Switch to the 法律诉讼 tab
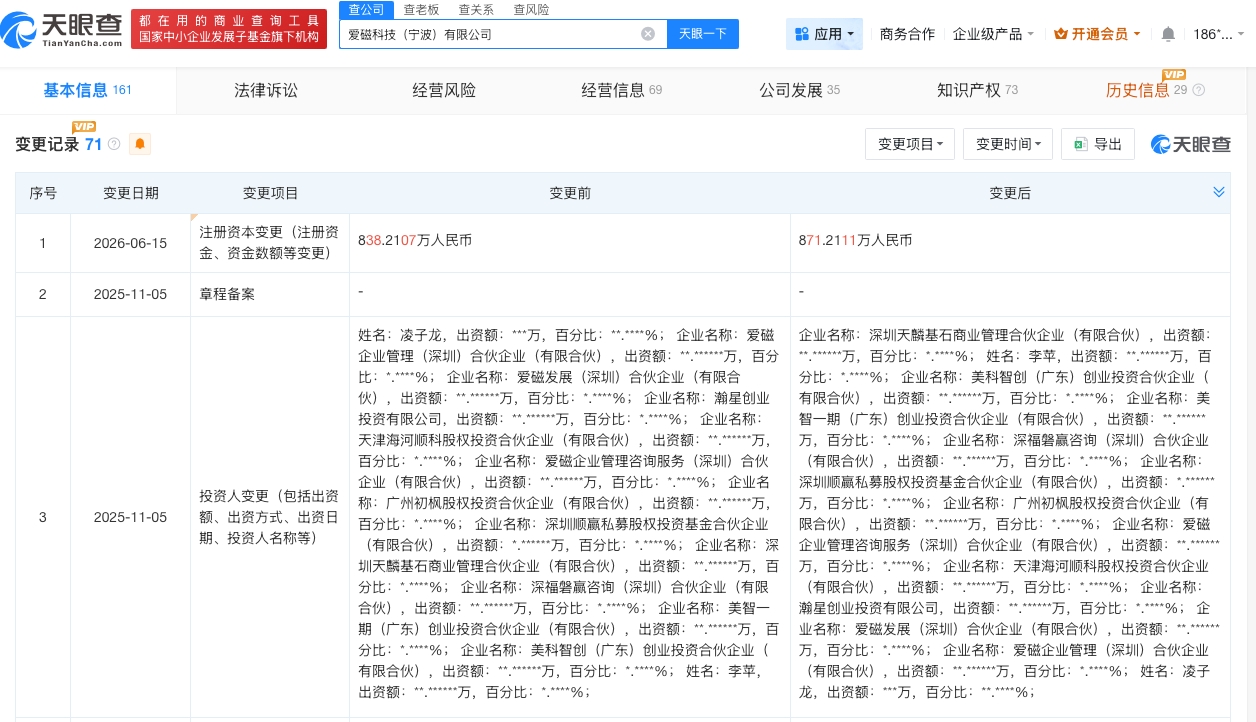This screenshot has height=722, width=1256. click(266, 90)
